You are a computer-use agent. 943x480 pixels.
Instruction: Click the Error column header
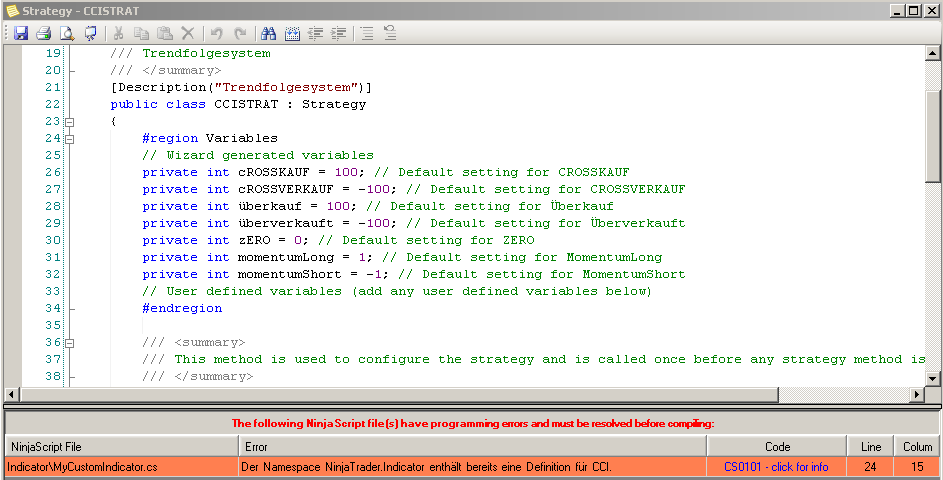pos(472,446)
